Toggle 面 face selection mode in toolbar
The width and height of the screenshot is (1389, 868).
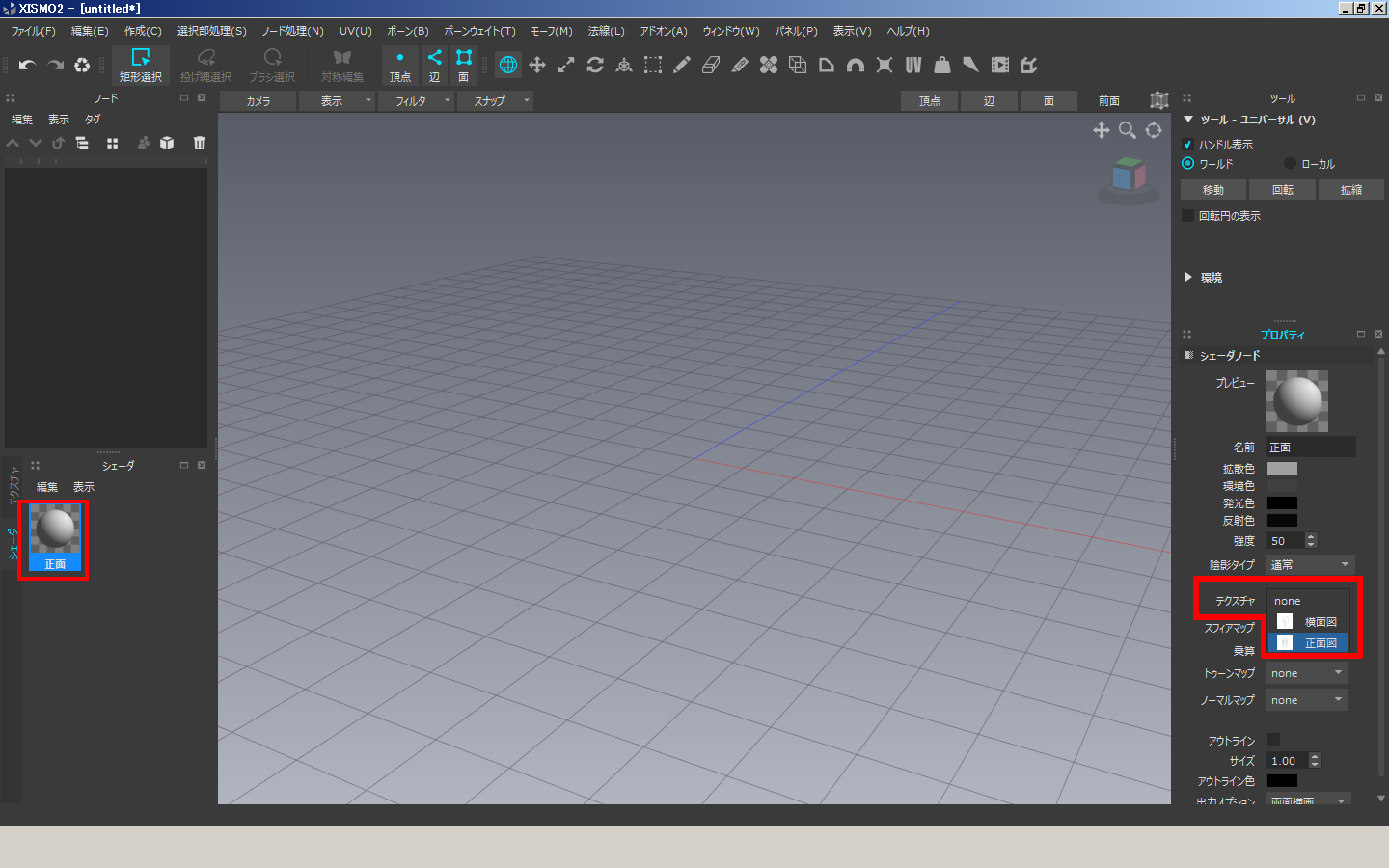click(464, 66)
